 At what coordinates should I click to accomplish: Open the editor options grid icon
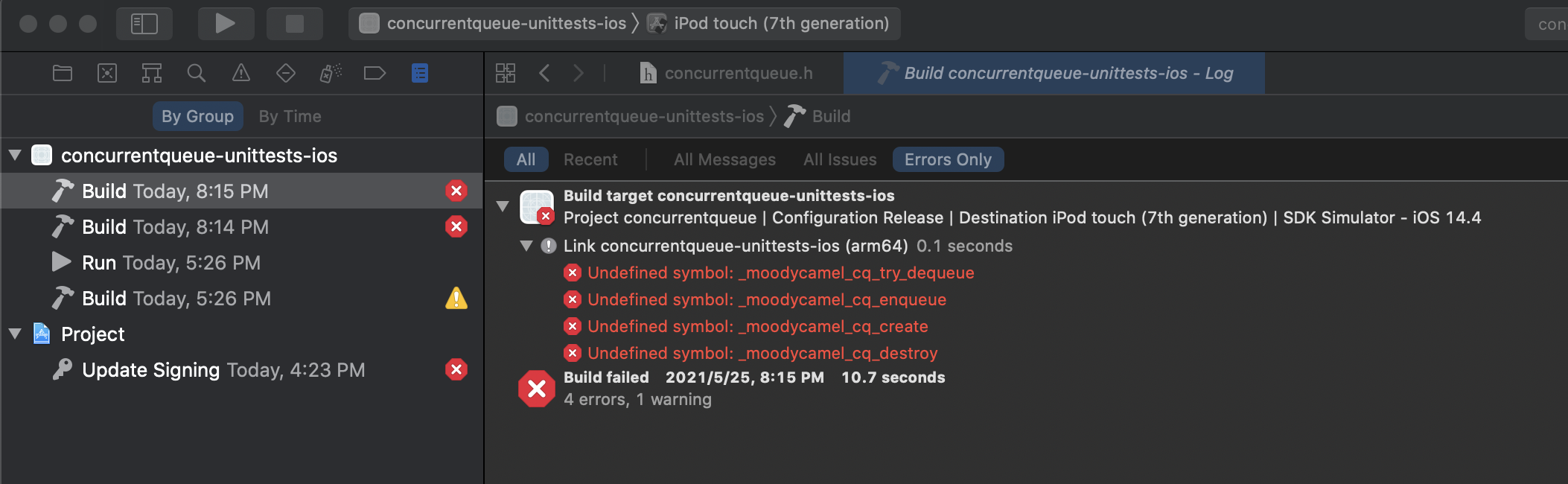point(506,73)
